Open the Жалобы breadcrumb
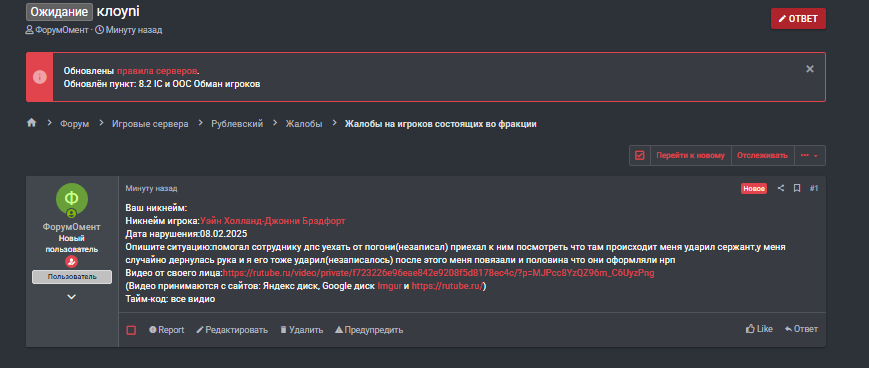Viewport: 869px width, 368px height. (304, 124)
